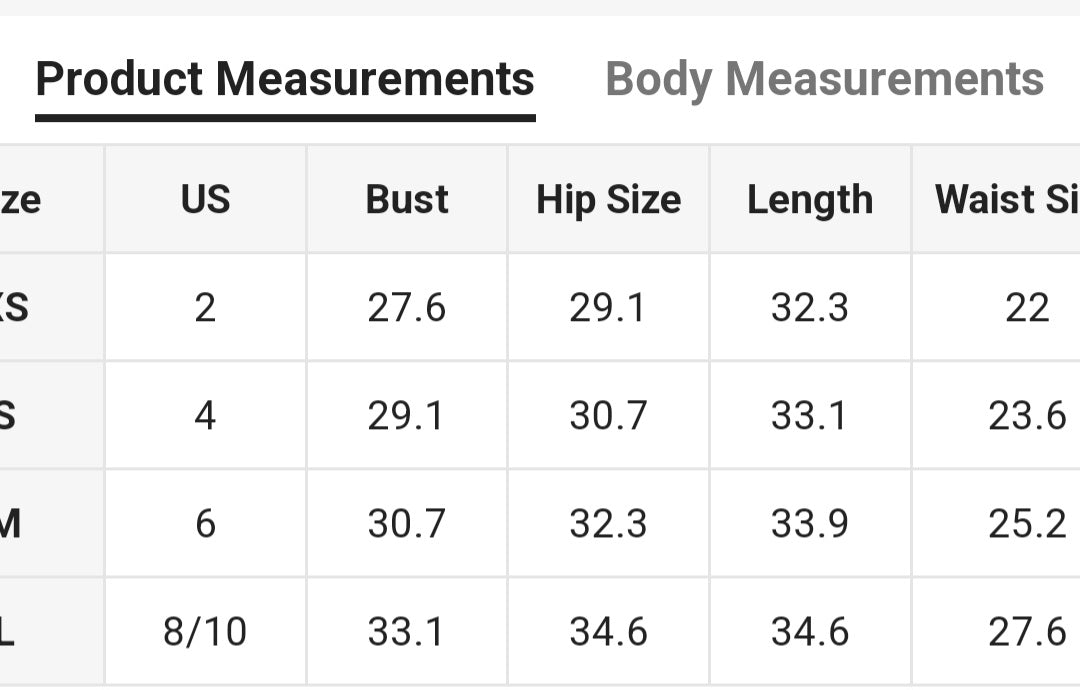Click Bust value 27.6

pos(407,308)
